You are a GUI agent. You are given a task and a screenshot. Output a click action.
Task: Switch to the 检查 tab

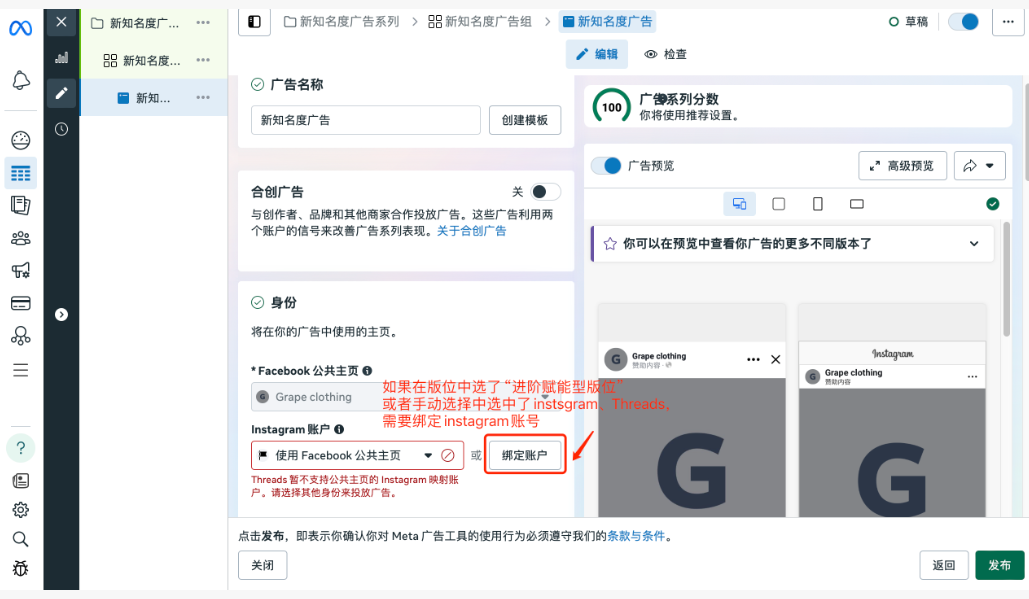click(x=666, y=54)
